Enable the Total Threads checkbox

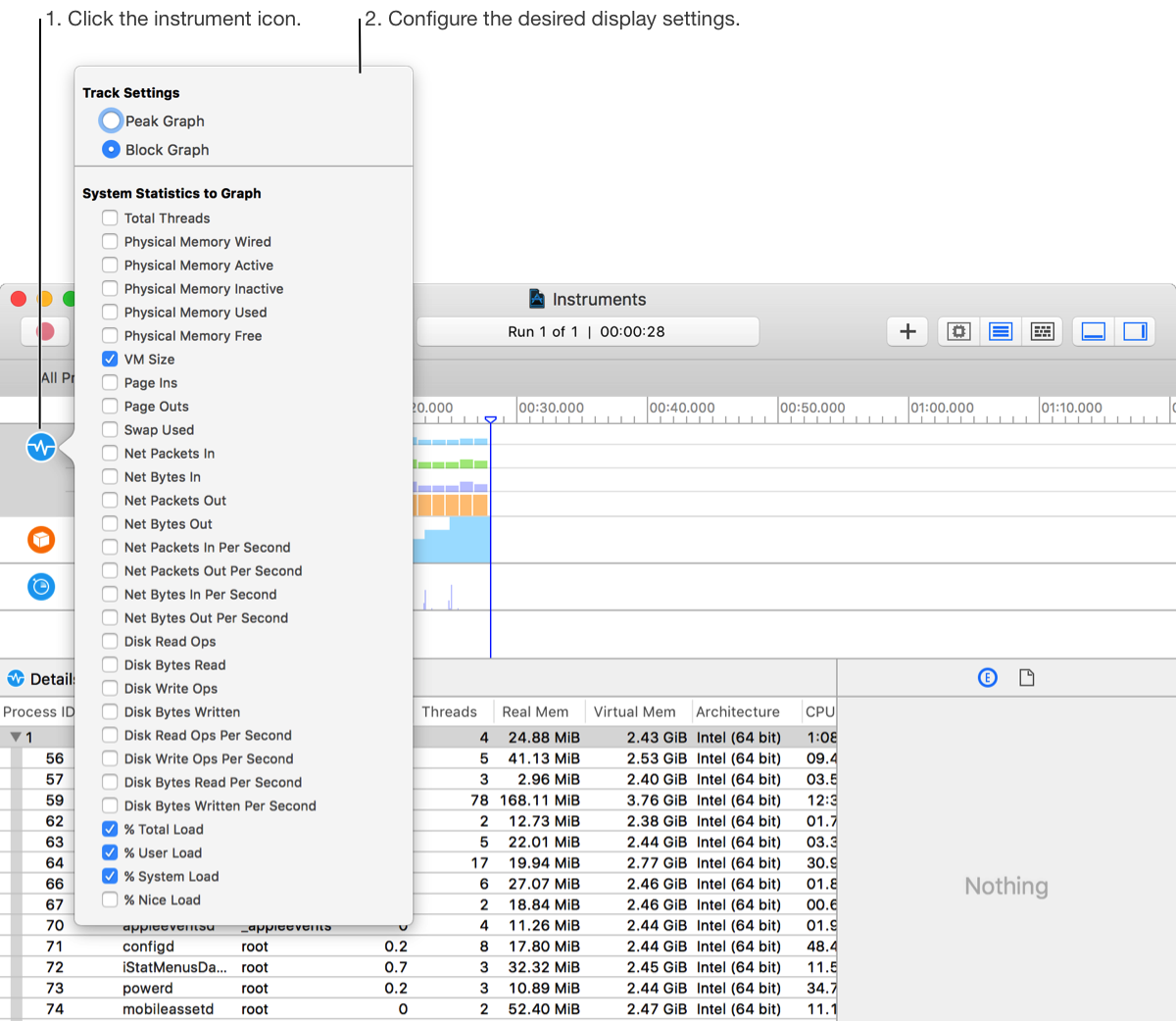(x=109, y=218)
